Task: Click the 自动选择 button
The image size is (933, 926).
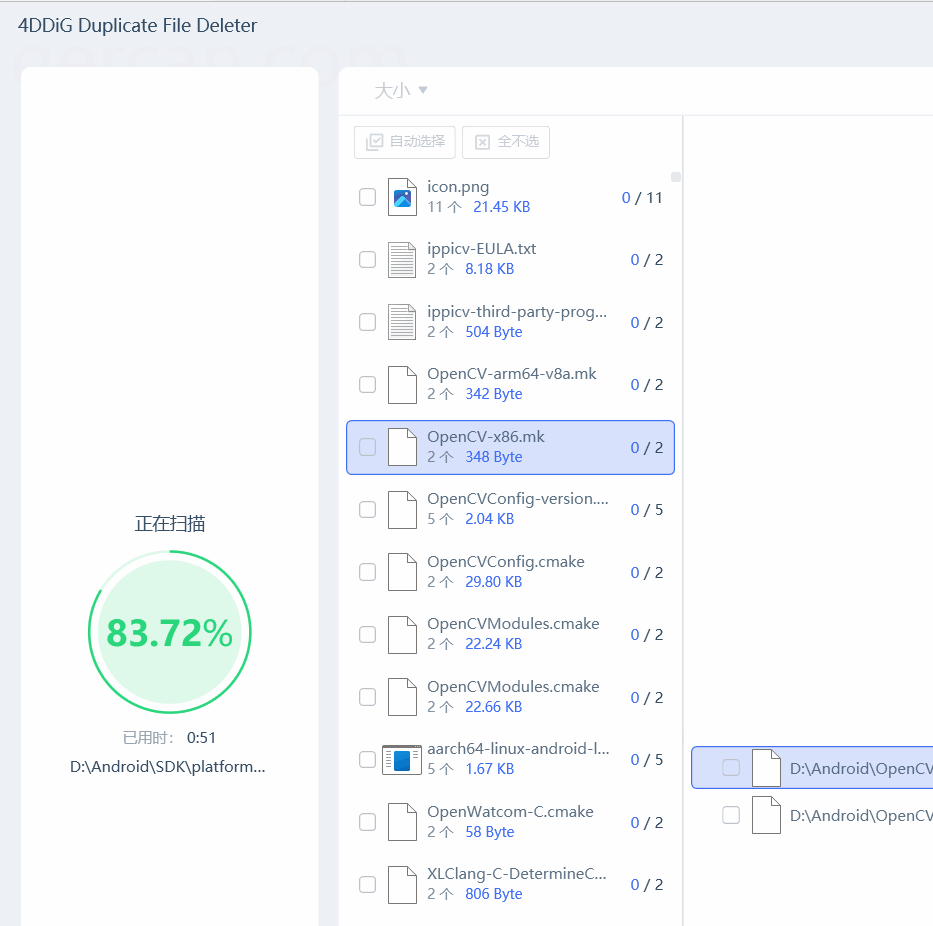Action: point(405,142)
